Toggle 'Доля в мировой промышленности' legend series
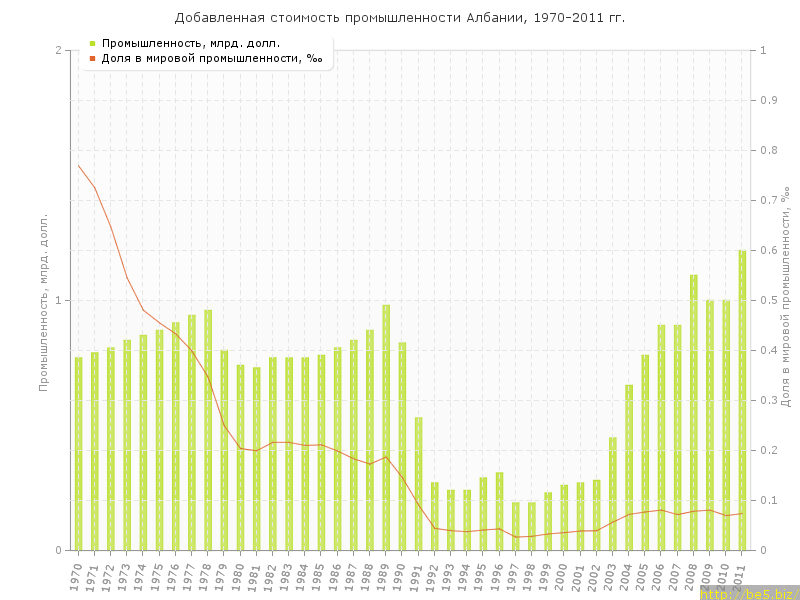 tap(212, 58)
